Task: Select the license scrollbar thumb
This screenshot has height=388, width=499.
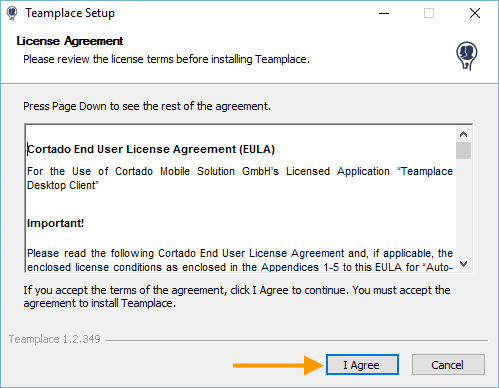Action: click(463, 150)
